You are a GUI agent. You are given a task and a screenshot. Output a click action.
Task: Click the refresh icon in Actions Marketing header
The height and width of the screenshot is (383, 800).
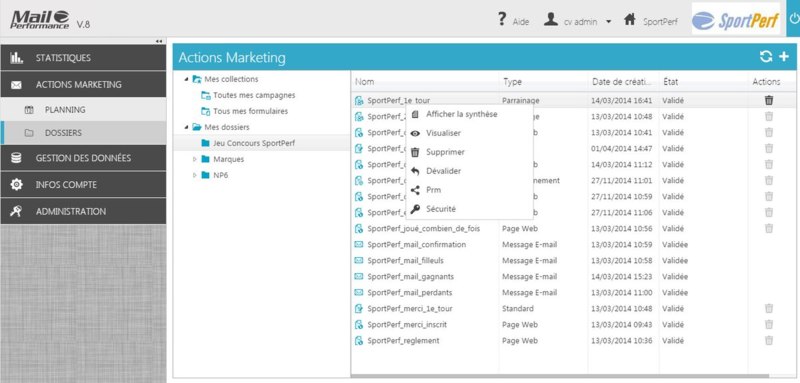(766, 57)
